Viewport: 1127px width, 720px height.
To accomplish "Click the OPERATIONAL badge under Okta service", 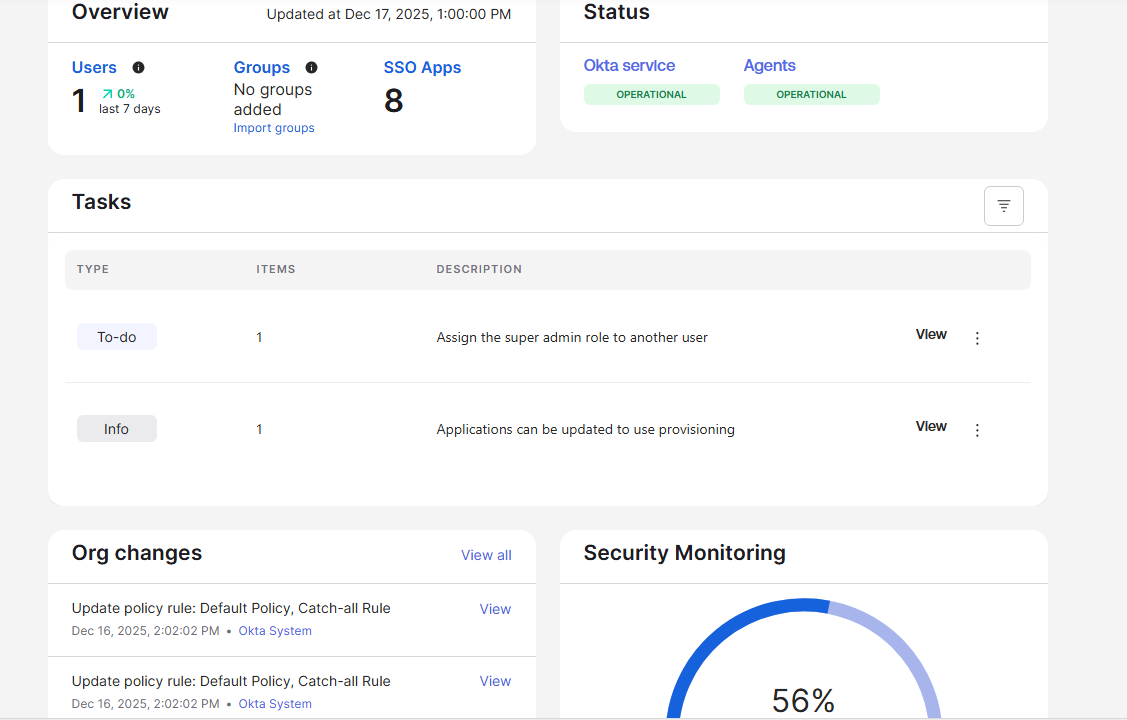I will [x=651, y=94].
